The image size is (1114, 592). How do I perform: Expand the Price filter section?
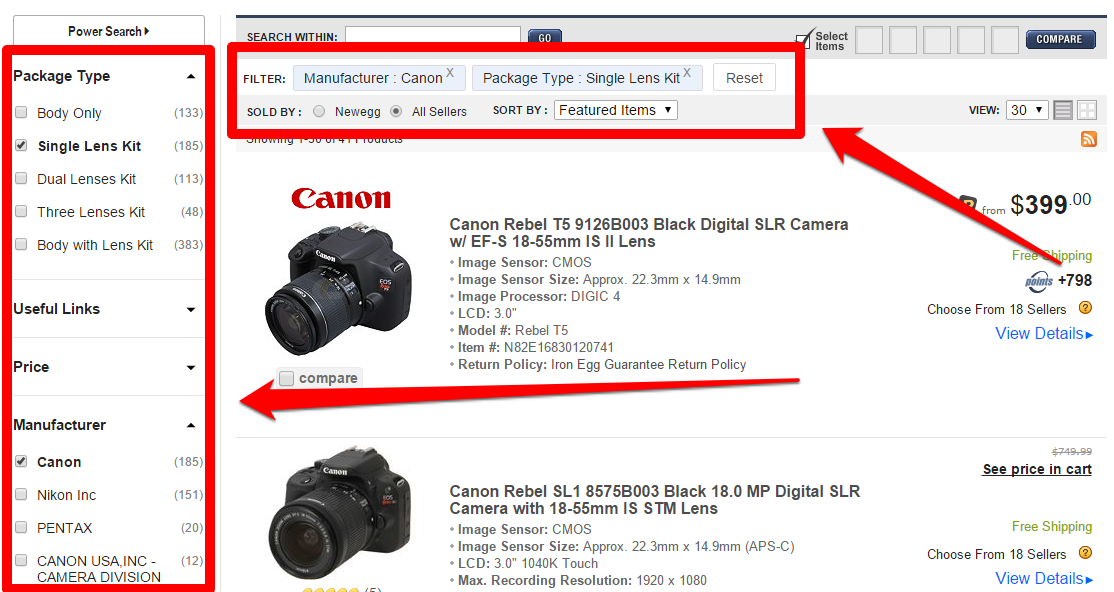(x=190, y=367)
